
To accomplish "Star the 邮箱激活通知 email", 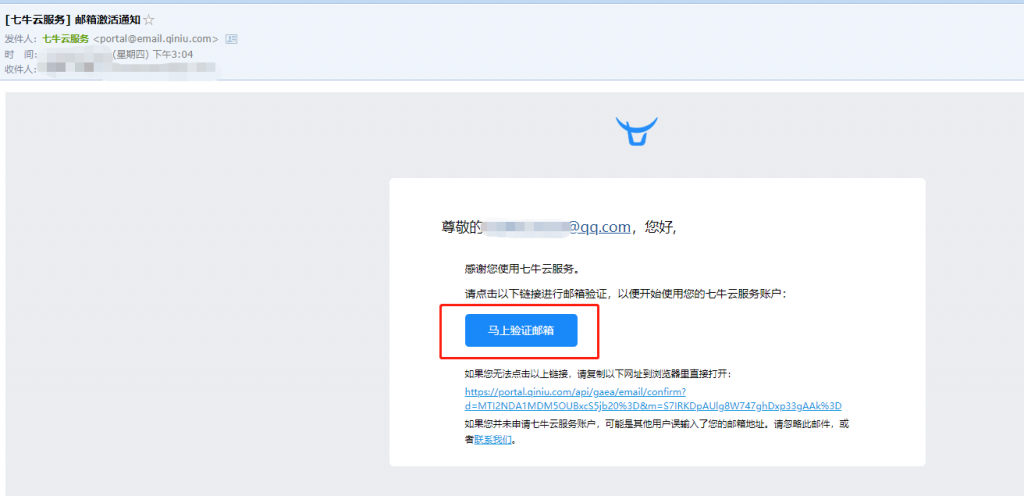I will (x=149, y=20).
